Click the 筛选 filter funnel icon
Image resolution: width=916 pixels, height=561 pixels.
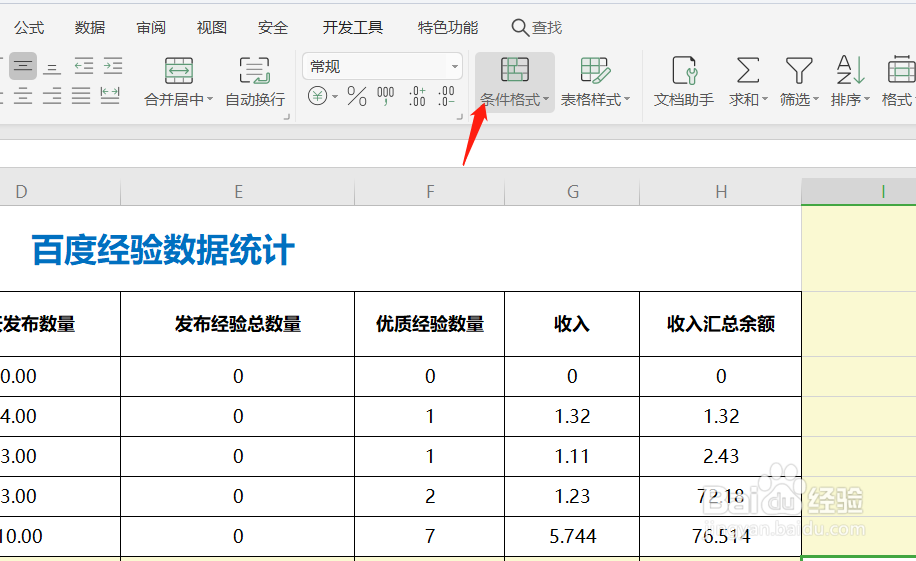tap(799, 70)
